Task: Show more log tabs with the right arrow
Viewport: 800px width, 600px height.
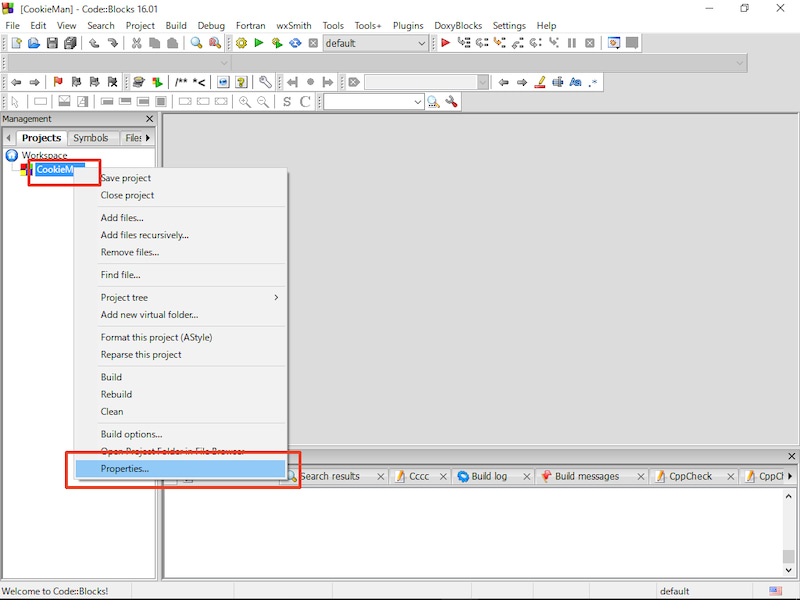Action: (x=790, y=476)
